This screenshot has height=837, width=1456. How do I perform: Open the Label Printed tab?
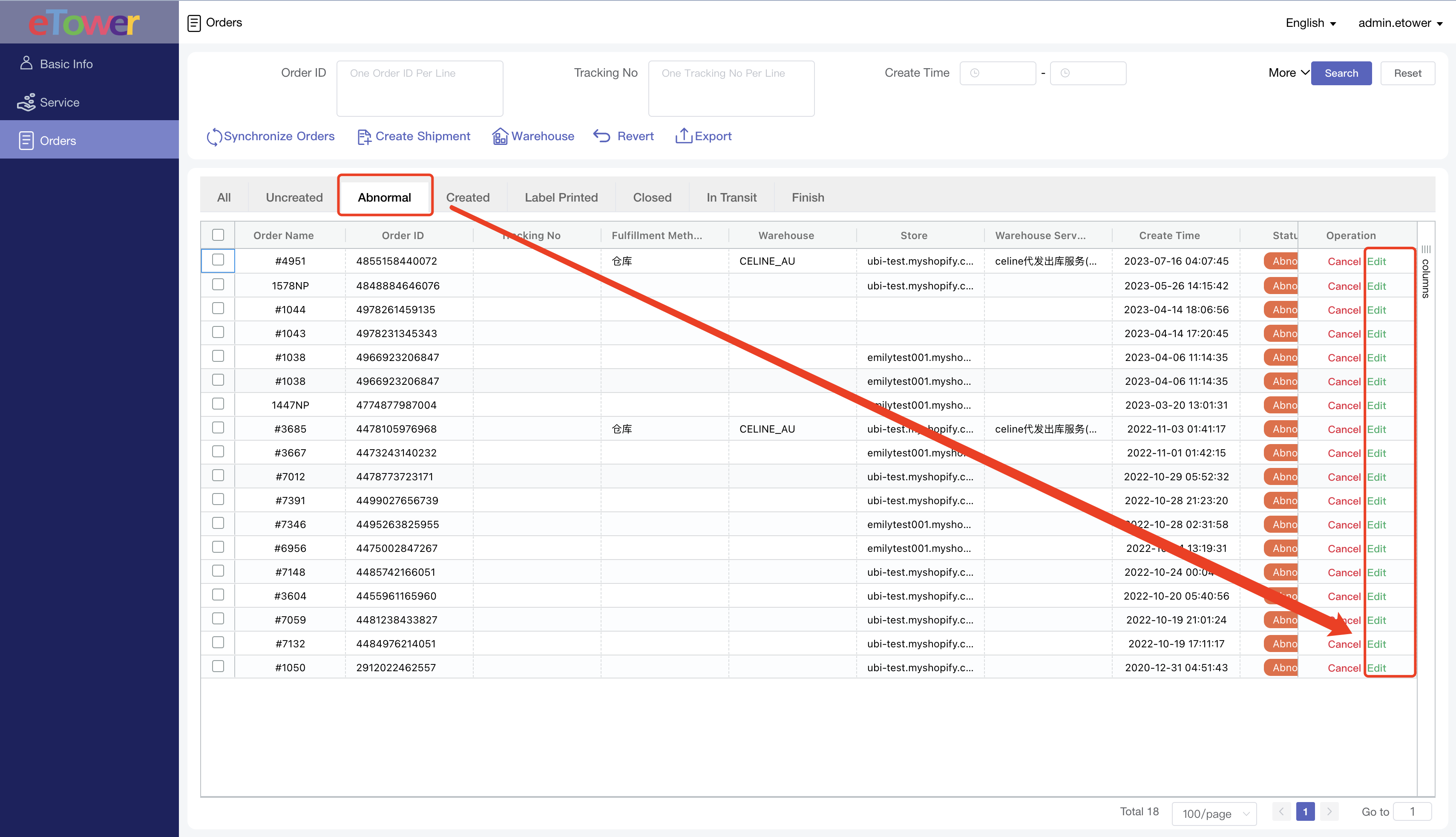(561, 197)
